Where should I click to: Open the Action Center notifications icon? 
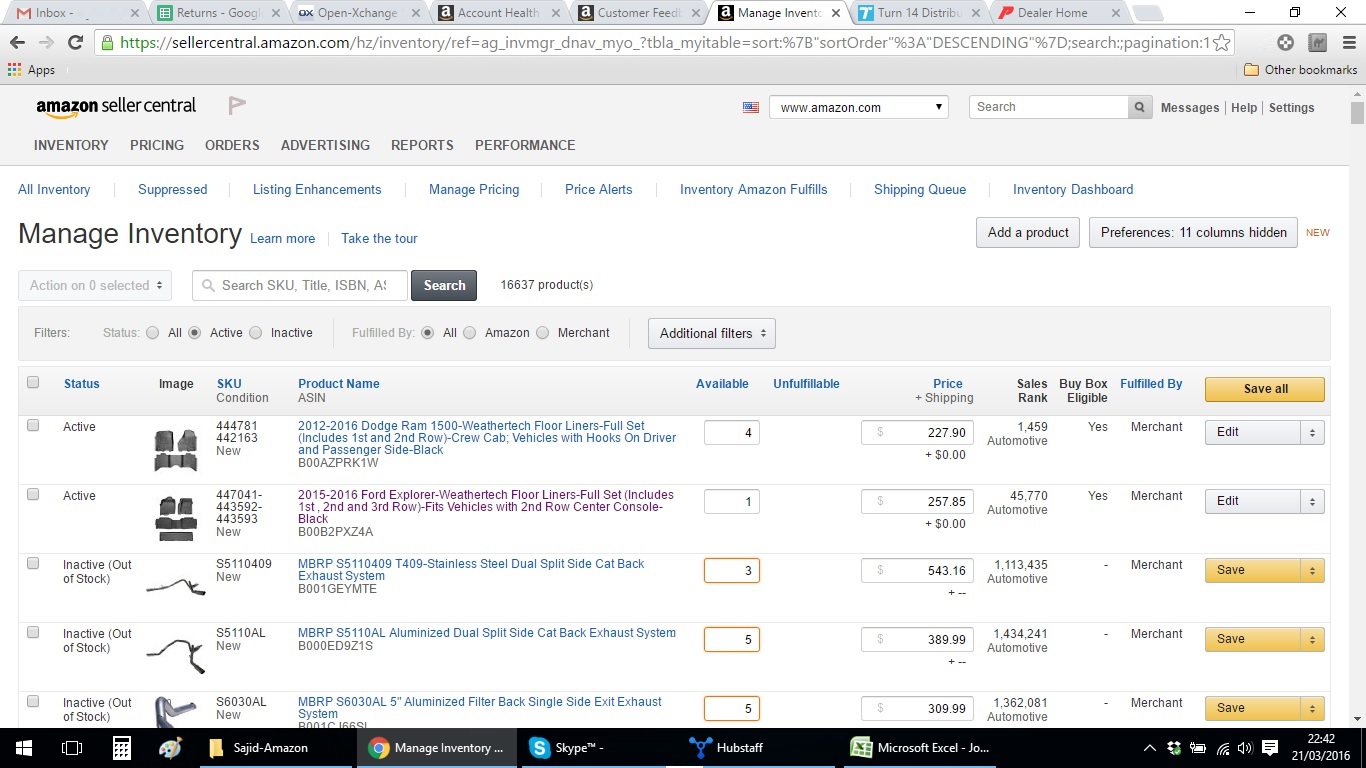click(x=1270, y=748)
